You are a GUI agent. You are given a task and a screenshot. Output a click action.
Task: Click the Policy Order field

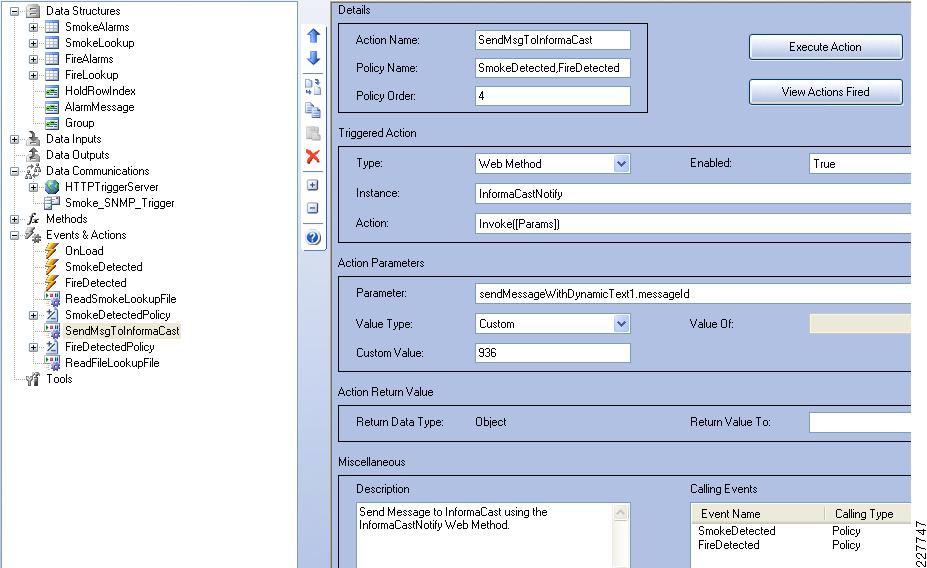pyautogui.click(x=553, y=95)
